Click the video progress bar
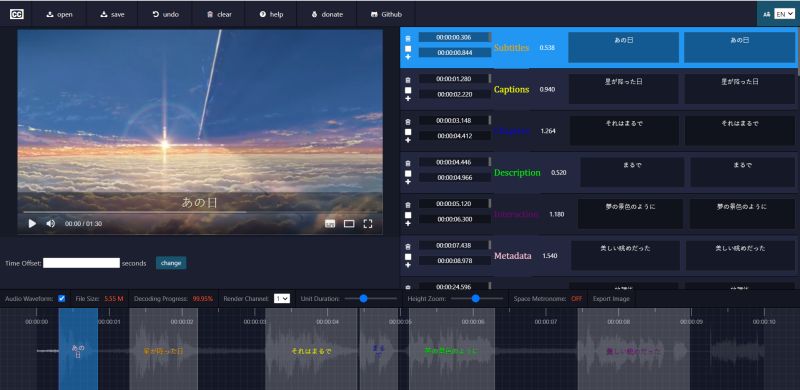The width and height of the screenshot is (800, 390). [x=199, y=212]
